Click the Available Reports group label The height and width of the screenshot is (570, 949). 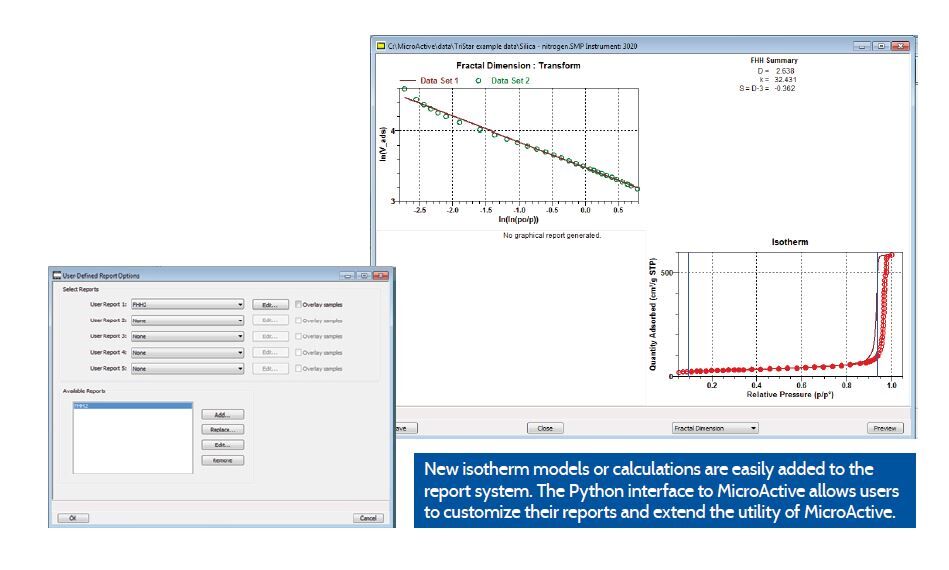(x=84, y=391)
